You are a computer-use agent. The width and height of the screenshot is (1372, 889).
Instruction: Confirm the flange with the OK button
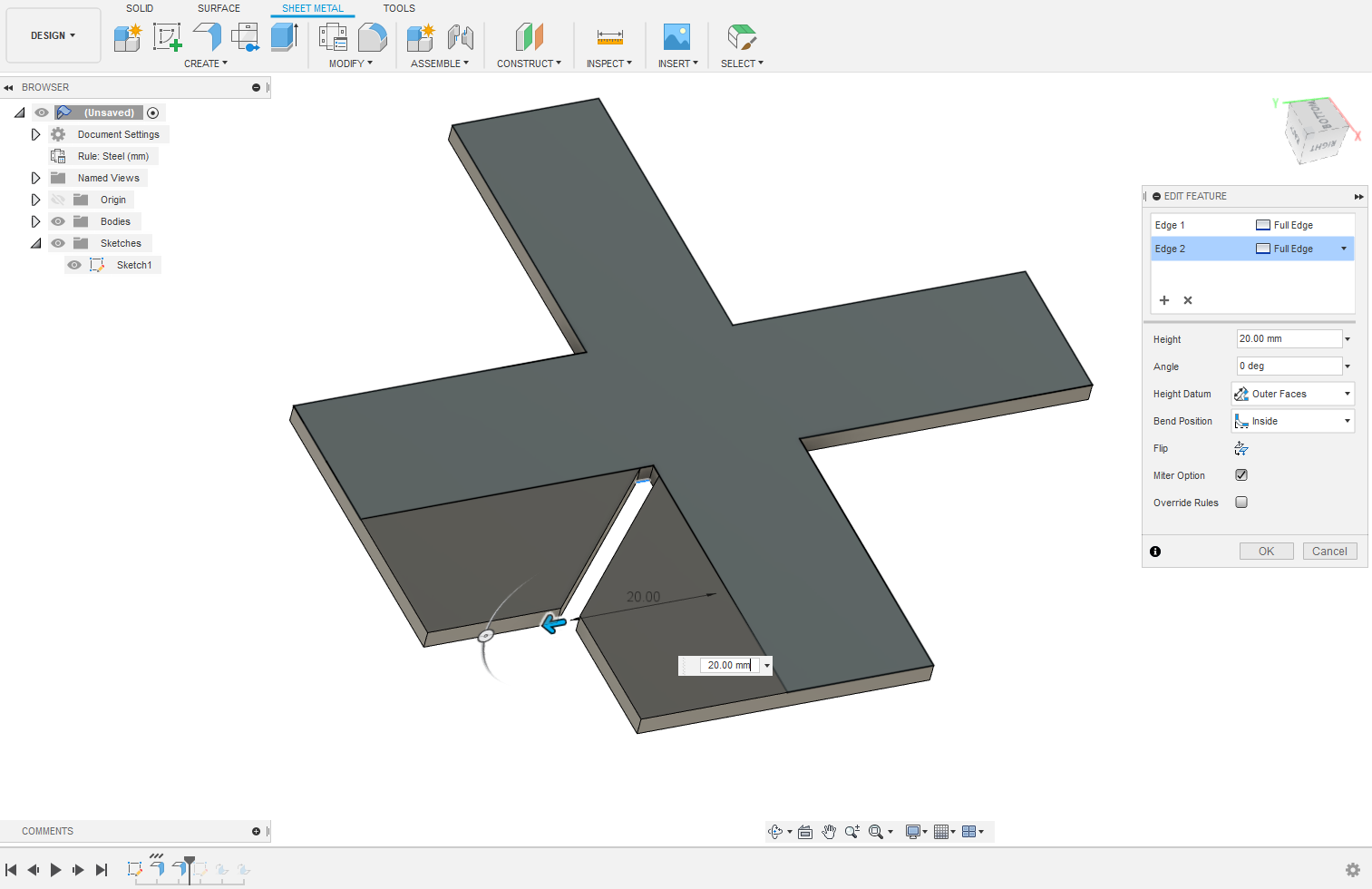pyautogui.click(x=1266, y=551)
